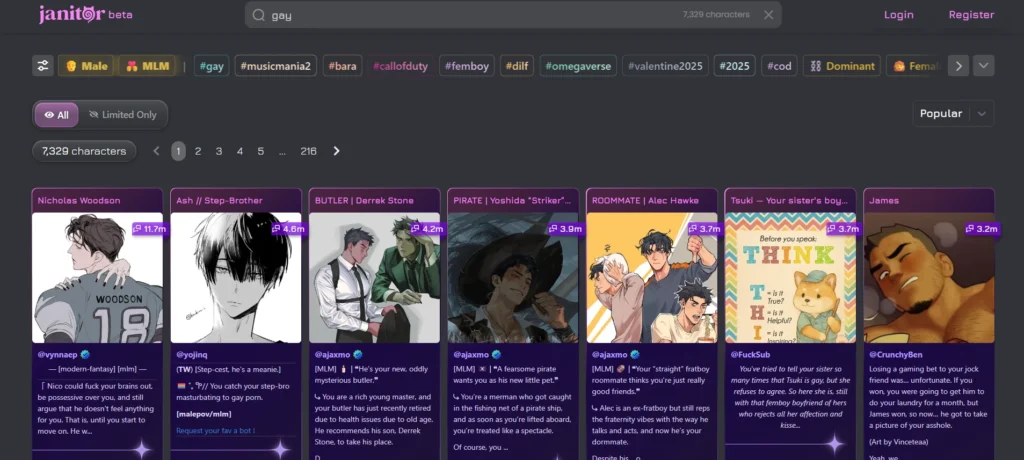Screen dimensions: 1024x460
Task: Toggle the #dilf tag
Action: [x=517, y=66]
